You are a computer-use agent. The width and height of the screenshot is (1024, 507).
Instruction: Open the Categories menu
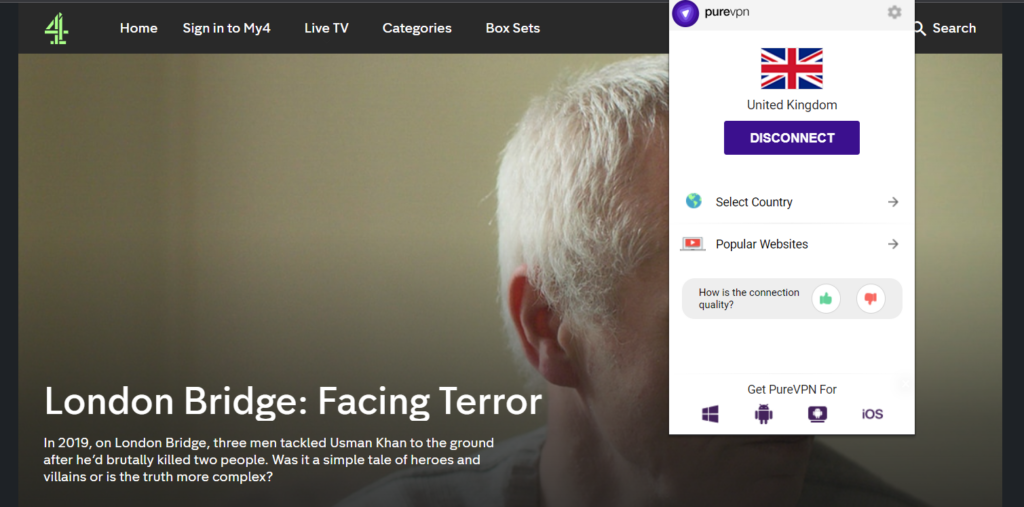coord(417,28)
